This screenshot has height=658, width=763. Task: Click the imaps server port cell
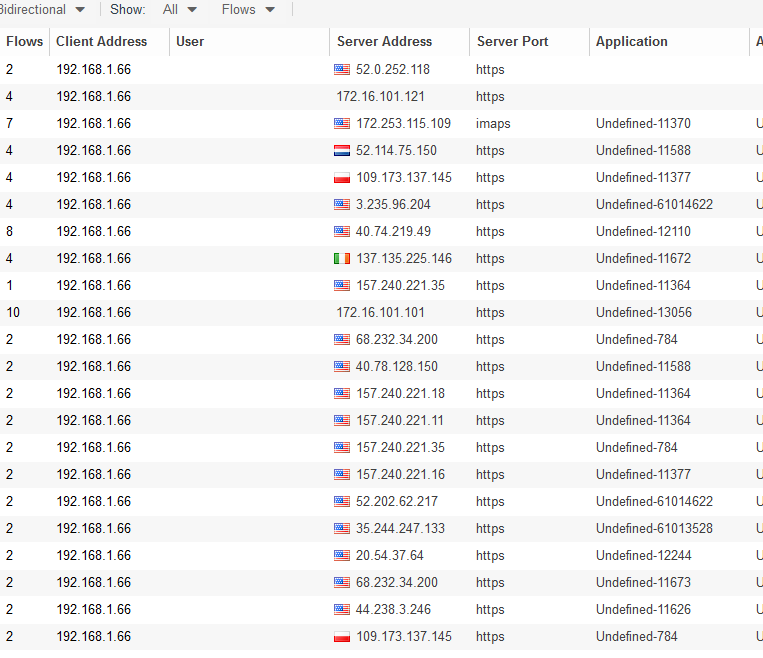pyautogui.click(x=493, y=124)
